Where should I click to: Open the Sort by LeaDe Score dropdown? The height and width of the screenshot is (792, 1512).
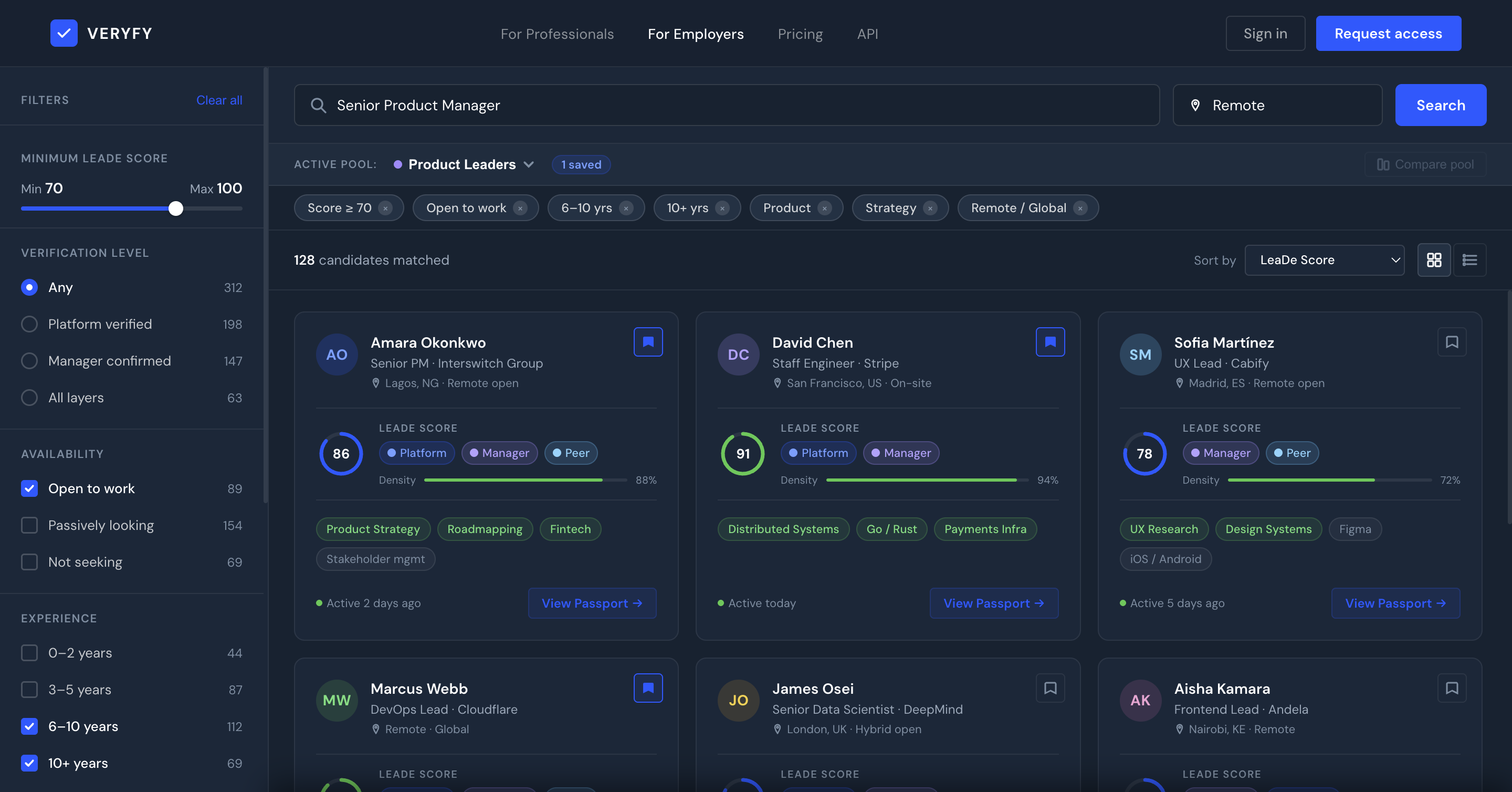[1324, 260]
